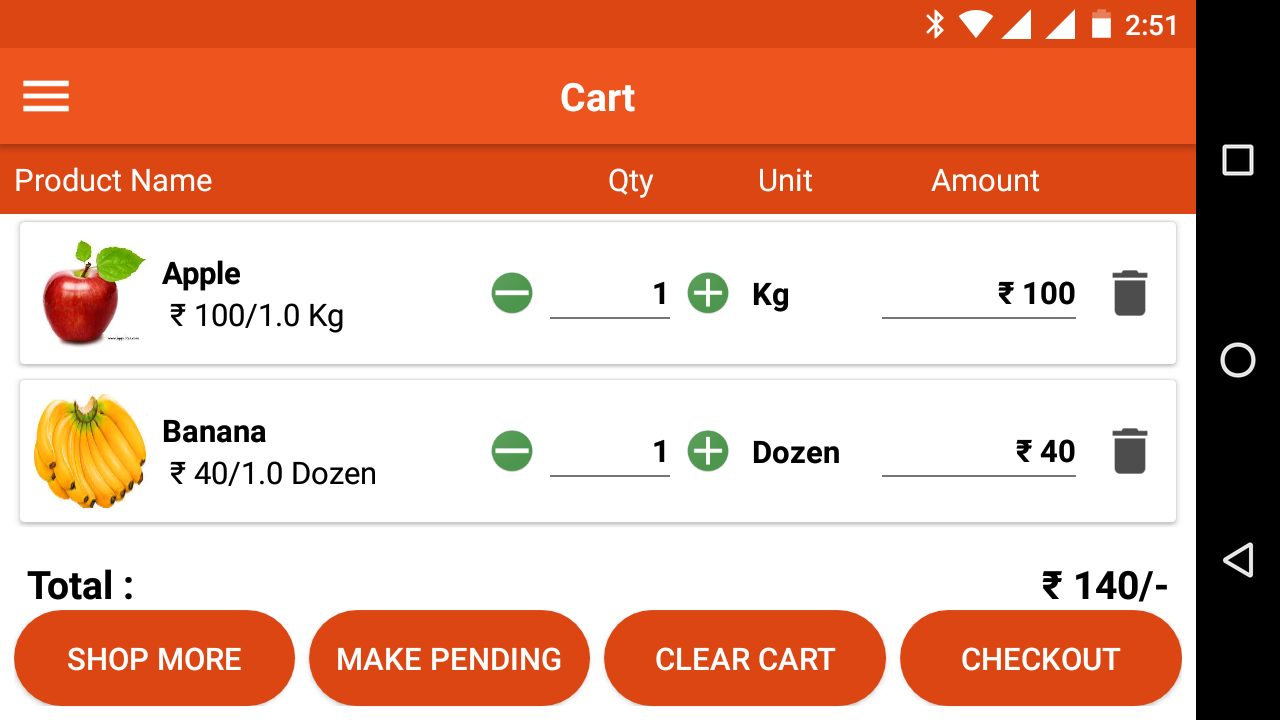
Task: Select the Apple amount field showing ₹ 100
Action: [979, 294]
